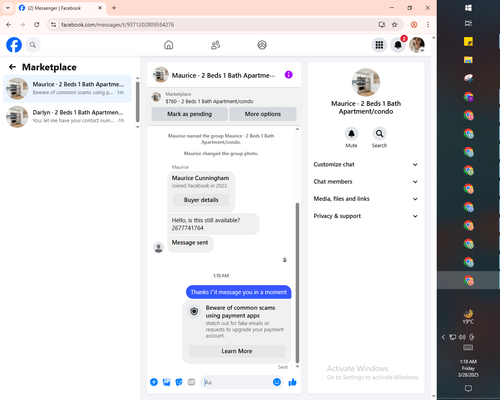Choose a GIF with the GIF icon
500x400 pixels.
pyautogui.click(x=191, y=382)
